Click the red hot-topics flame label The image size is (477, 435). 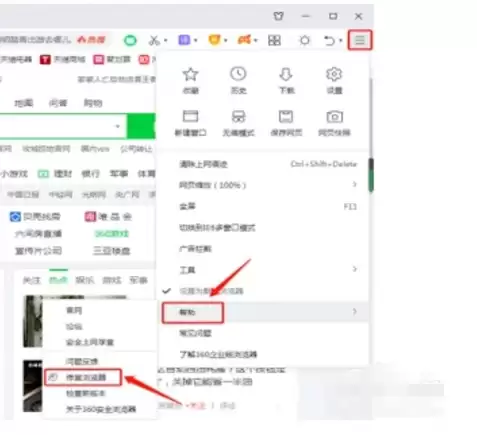click(91, 40)
